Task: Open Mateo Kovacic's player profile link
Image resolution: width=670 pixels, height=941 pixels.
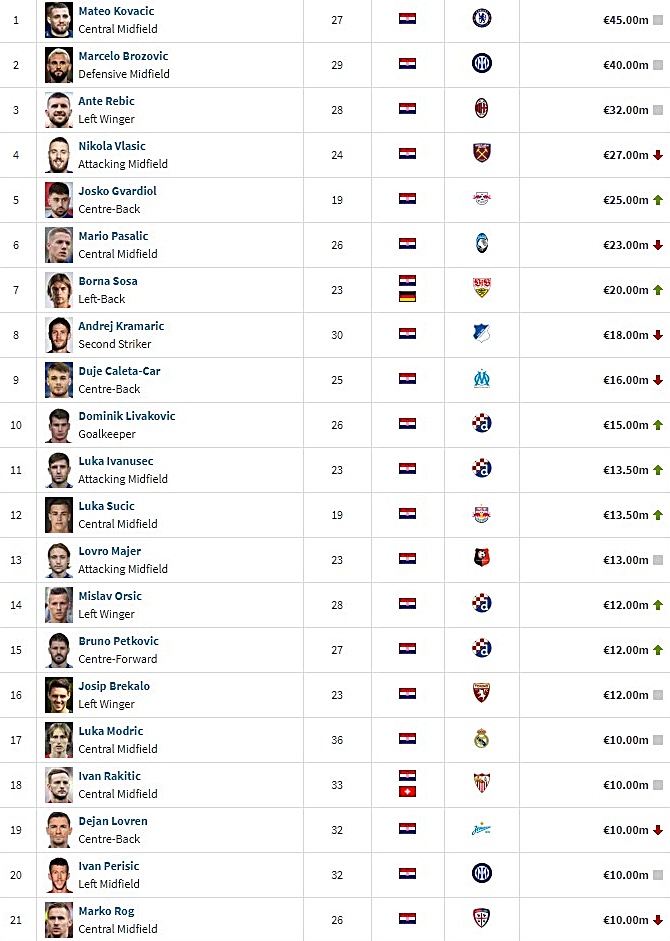Action: [x=116, y=11]
